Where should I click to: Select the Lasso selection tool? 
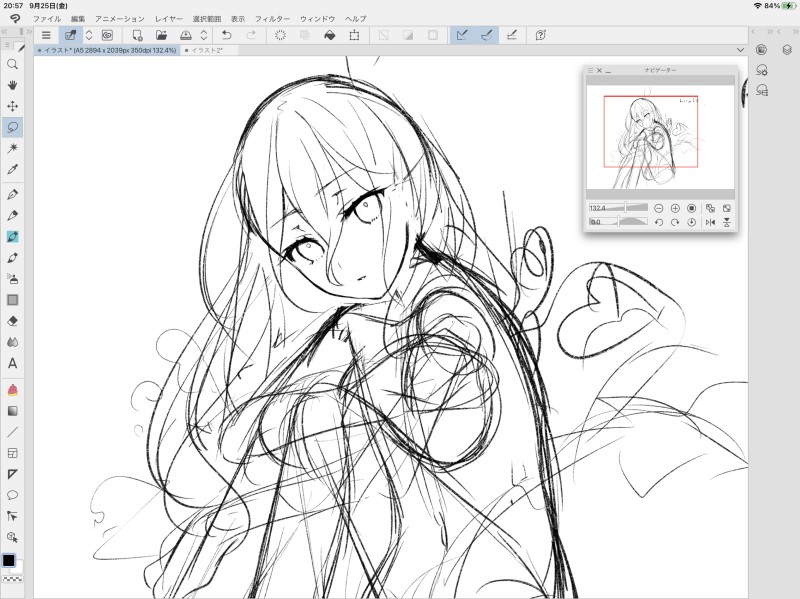(13, 127)
